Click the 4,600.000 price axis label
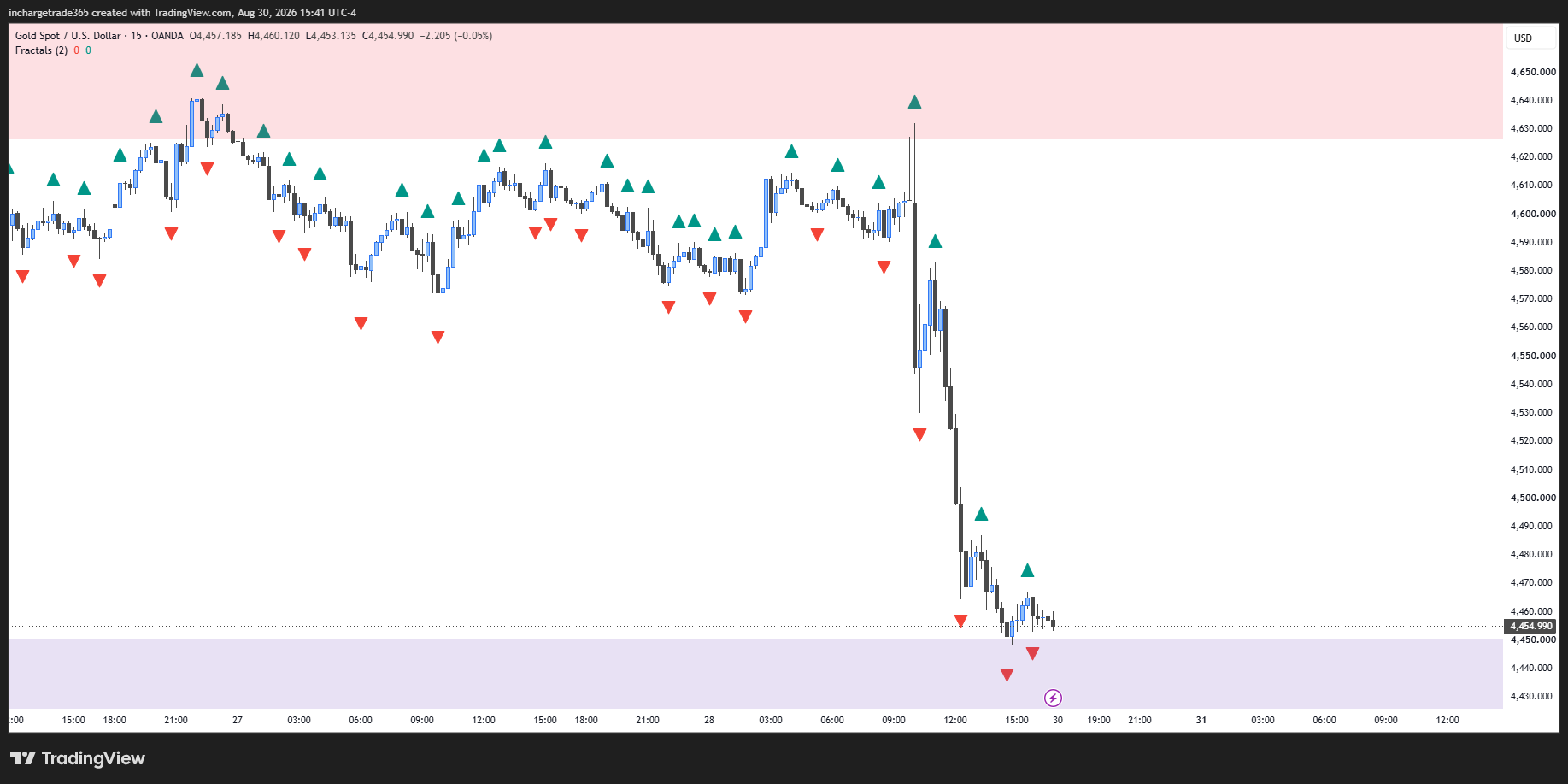 (x=1532, y=214)
